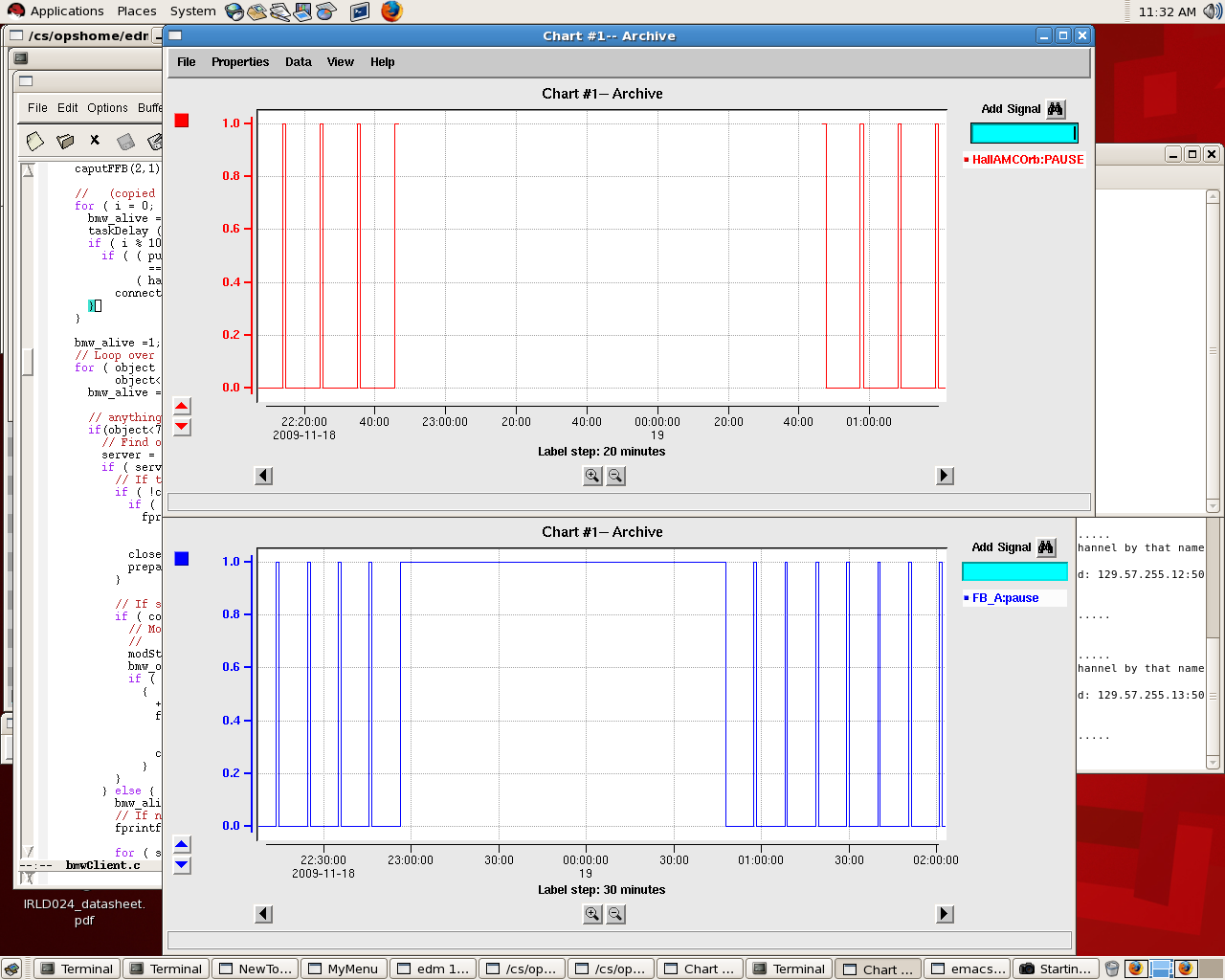The width and height of the screenshot is (1225, 980).
Task: Open the trash icon in the bottom panel
Action: coord(1112,969)
